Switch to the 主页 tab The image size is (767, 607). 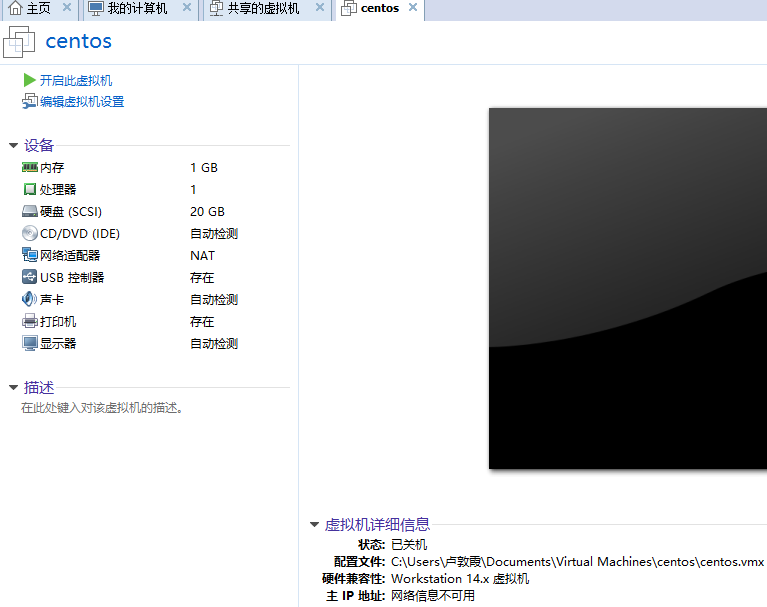[x=40, y=9]
